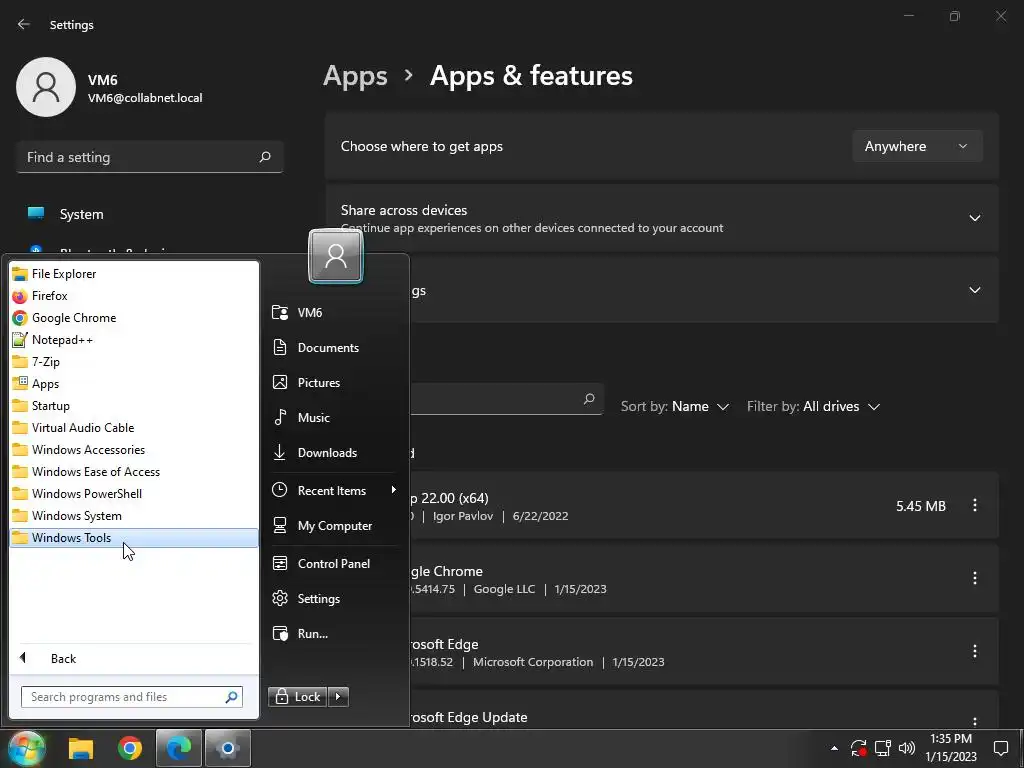Open Documents from the start menu
1024x768 pixels.
click(x=334, y=347)
